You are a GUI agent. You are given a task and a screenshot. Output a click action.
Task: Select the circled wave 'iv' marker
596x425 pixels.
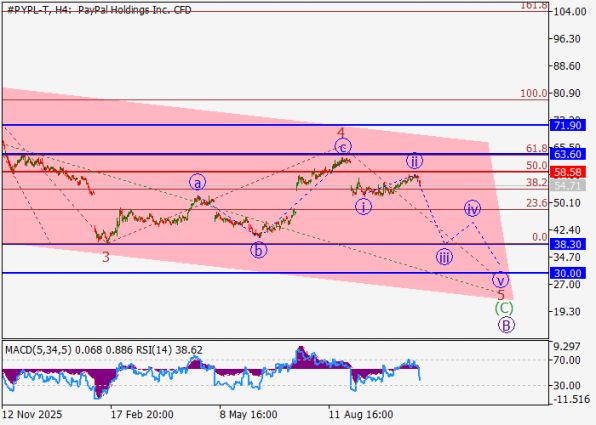point(472,208)
